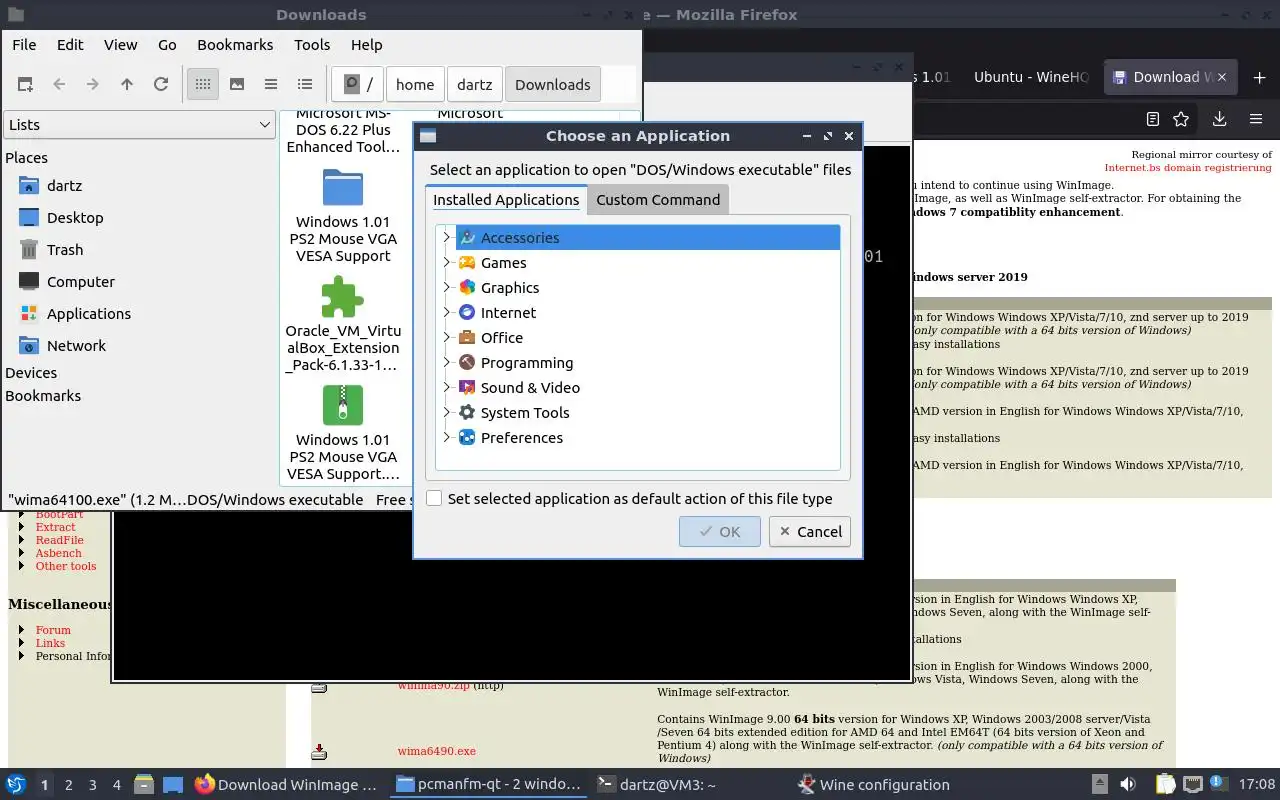Navigate to home path segment

coord(415,85)
